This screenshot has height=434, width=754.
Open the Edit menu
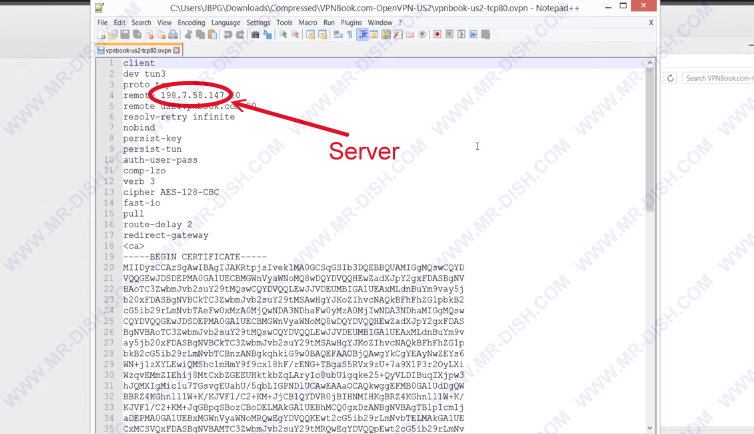pyautogui.click(x=119, y=23)
